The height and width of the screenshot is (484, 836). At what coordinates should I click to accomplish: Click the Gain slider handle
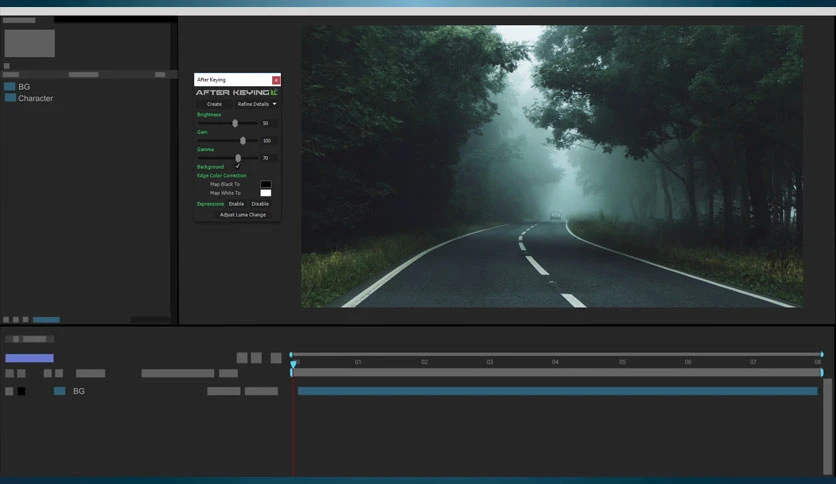coord(243,141)
